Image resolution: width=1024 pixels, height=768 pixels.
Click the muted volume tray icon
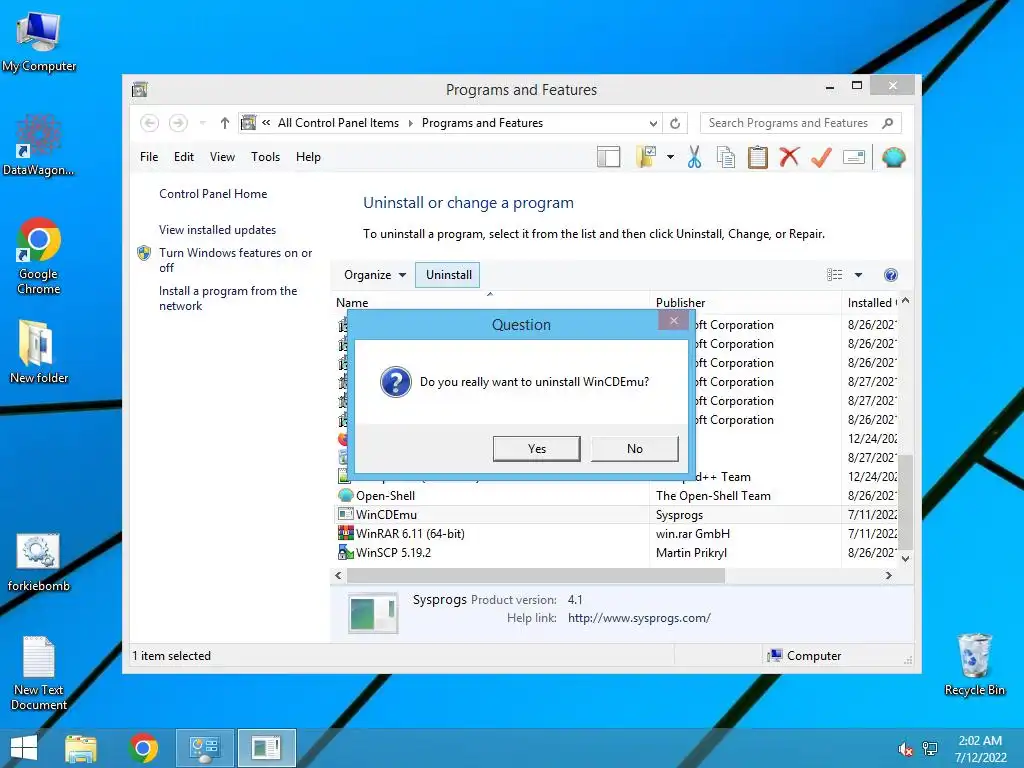pos(905,749)
